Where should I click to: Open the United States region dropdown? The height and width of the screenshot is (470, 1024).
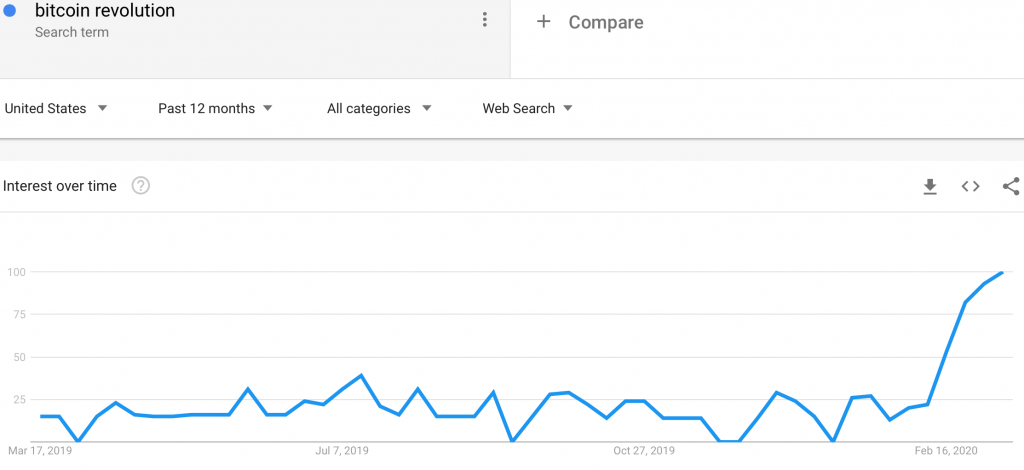[56, 108]
